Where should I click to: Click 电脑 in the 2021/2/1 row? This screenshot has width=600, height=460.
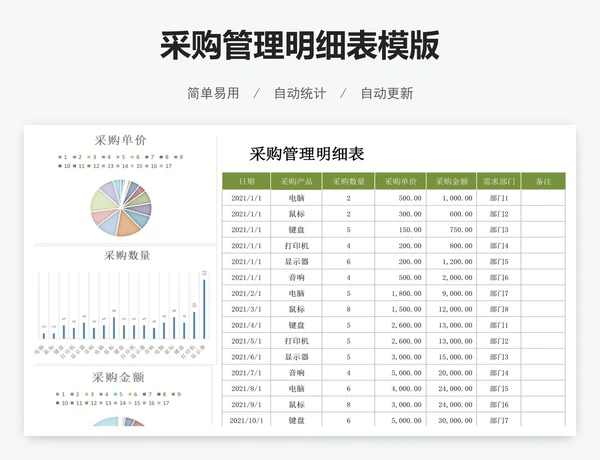tap(297, 294)
